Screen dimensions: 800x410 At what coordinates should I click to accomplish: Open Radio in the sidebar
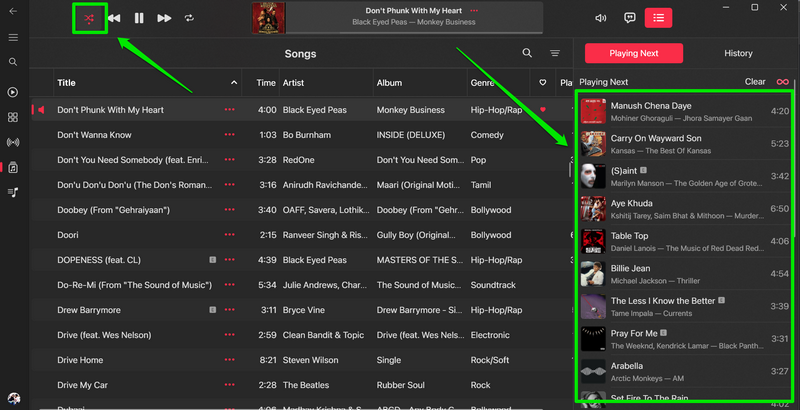(x=13, y=142)
